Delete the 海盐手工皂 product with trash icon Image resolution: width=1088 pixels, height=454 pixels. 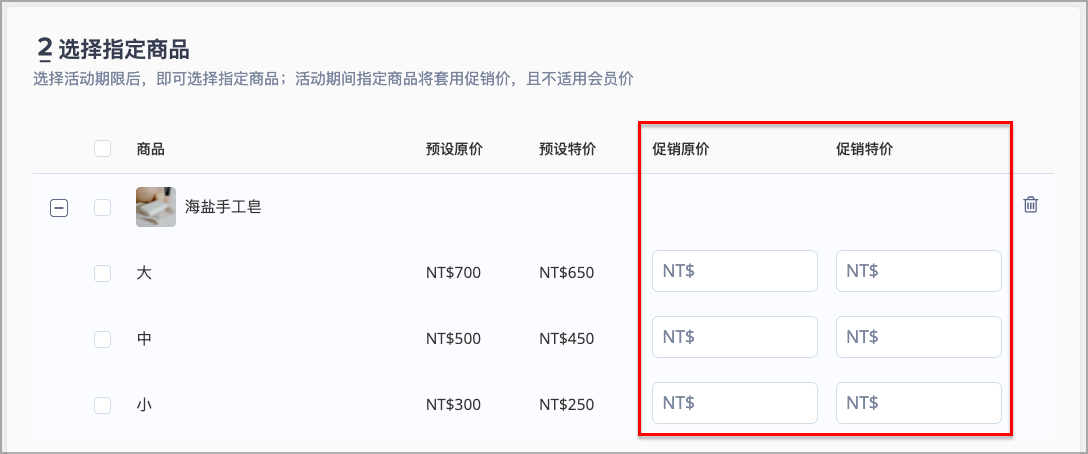(x=1030, y=205)
